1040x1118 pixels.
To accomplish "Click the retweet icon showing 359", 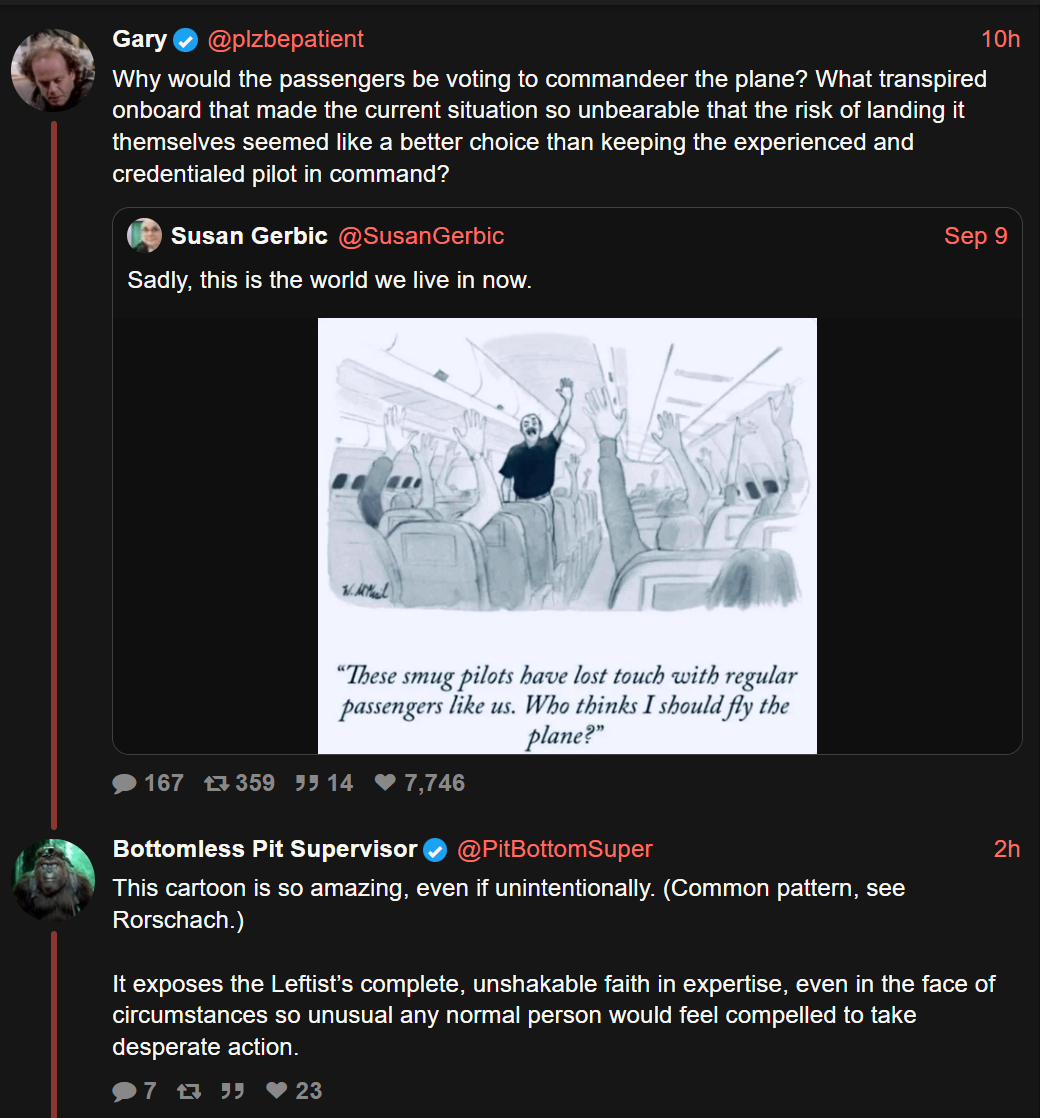I will pos(216,783).
